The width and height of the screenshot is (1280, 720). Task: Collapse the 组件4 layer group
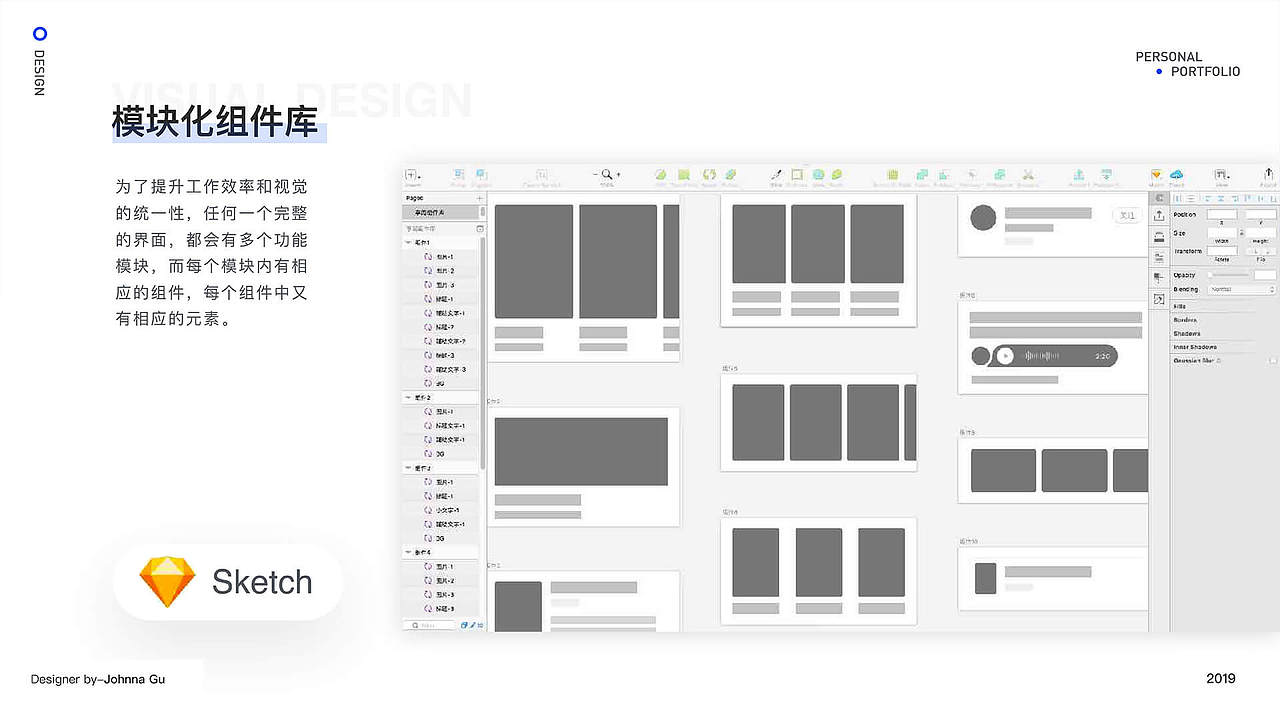(x=408, y=552)
